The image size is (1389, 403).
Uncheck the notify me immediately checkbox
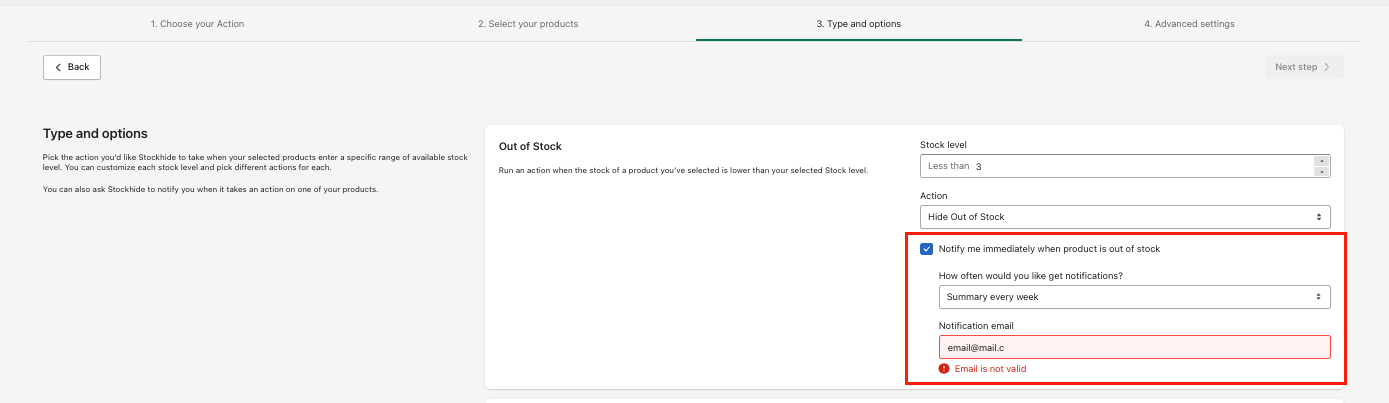coord(926,249)
